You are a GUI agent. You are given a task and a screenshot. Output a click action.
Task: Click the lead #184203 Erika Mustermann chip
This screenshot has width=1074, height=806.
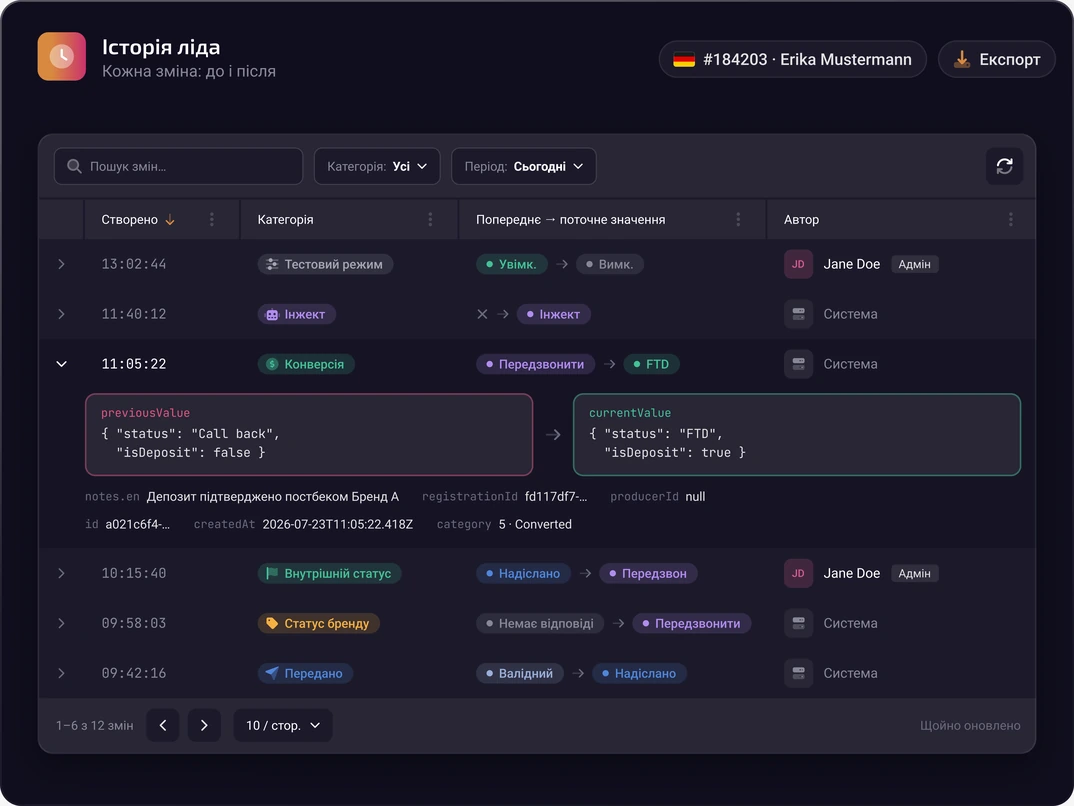click(x=792, y=60)
